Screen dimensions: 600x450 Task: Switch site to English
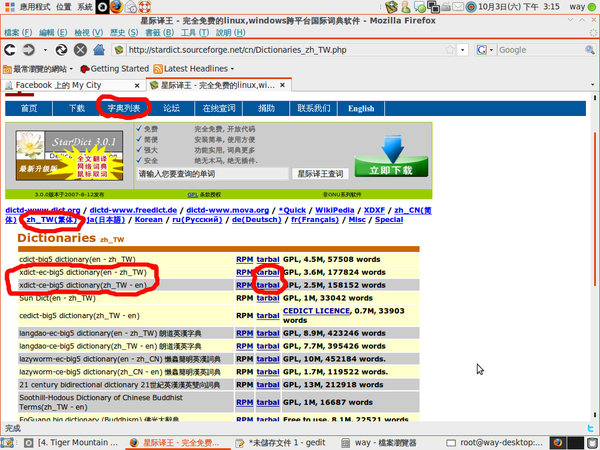coord(361,108)
